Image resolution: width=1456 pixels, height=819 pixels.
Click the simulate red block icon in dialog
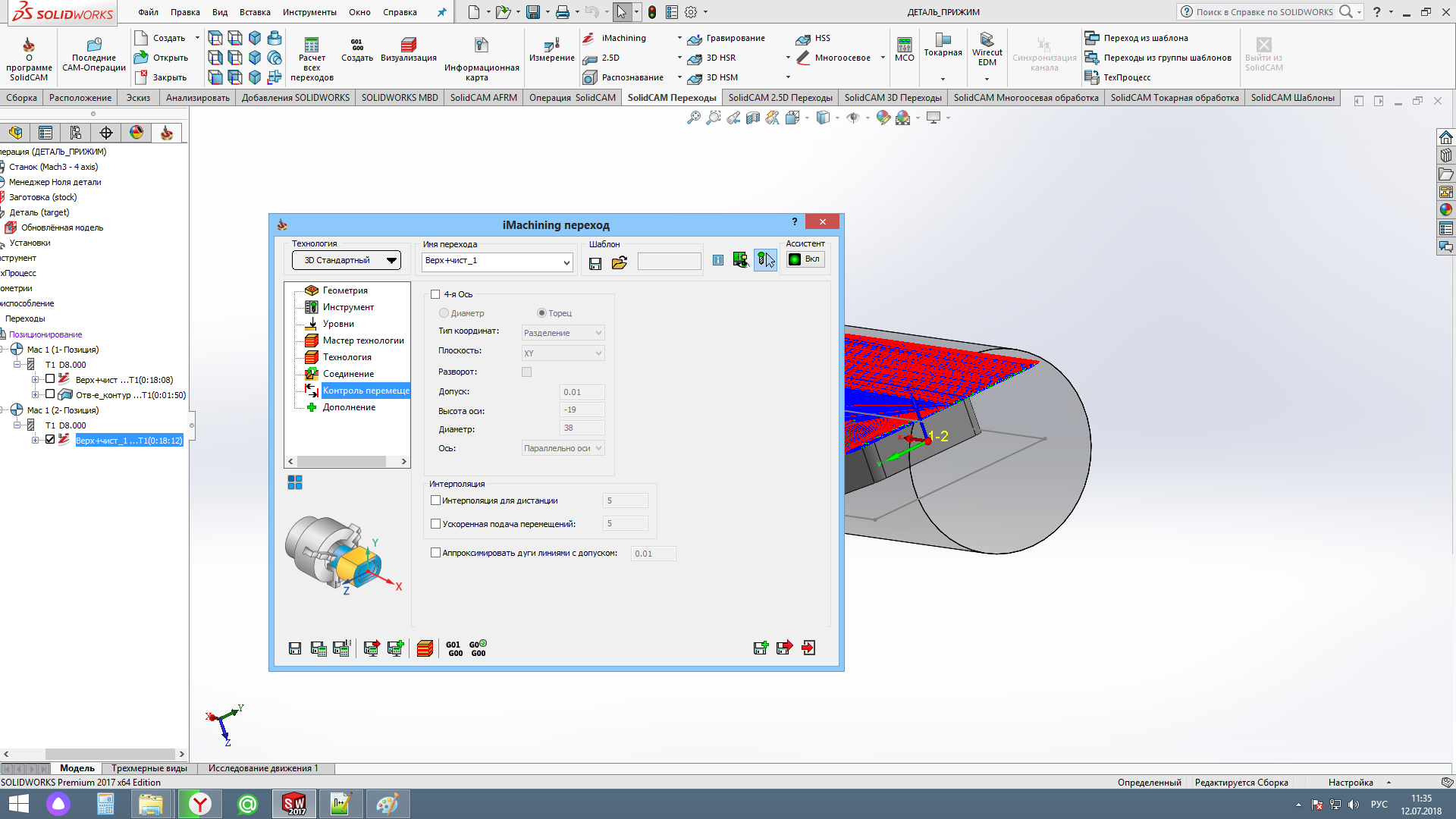coord(425,648)
